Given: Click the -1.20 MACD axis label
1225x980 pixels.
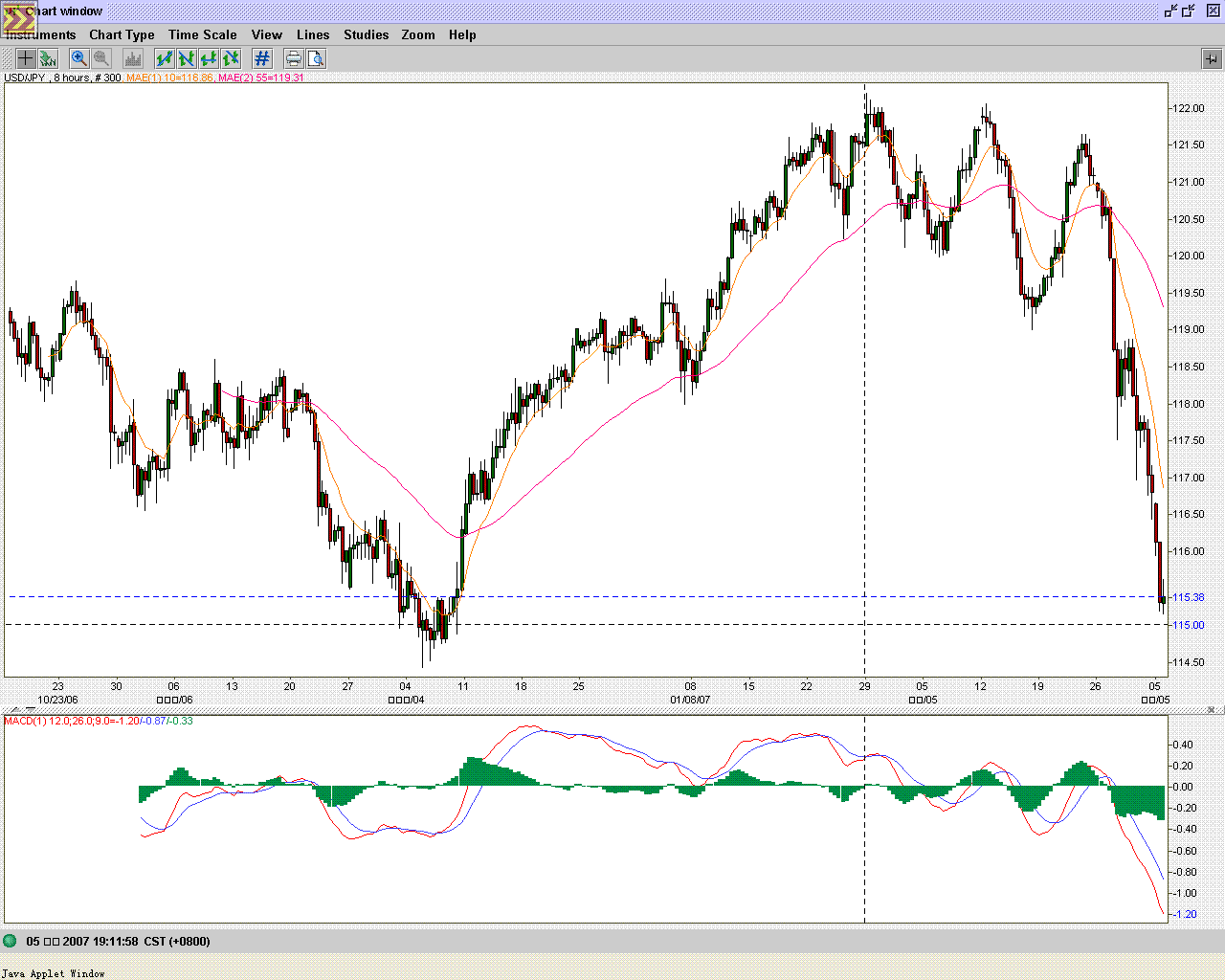Looking at the screenshot, I should 1185,914.
